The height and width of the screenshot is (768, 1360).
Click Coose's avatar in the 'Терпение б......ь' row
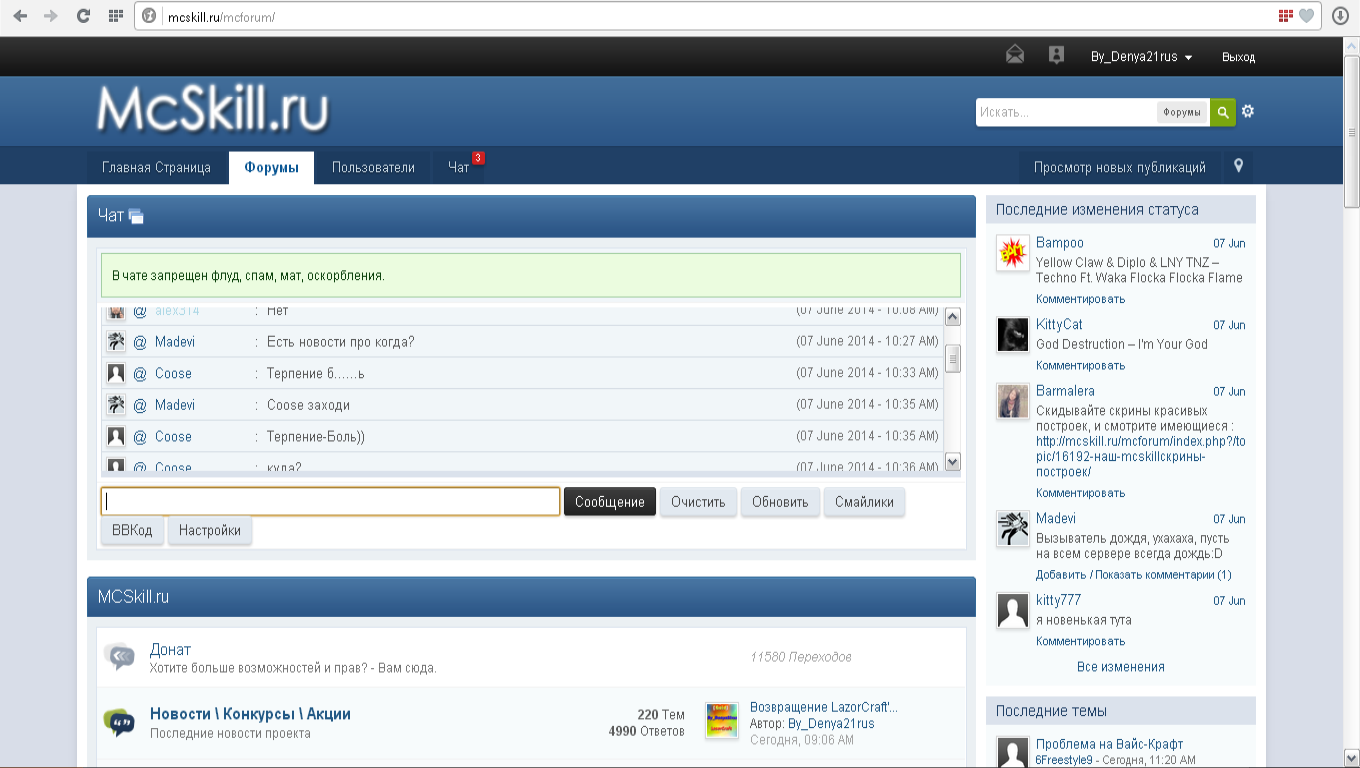(116, 373)
